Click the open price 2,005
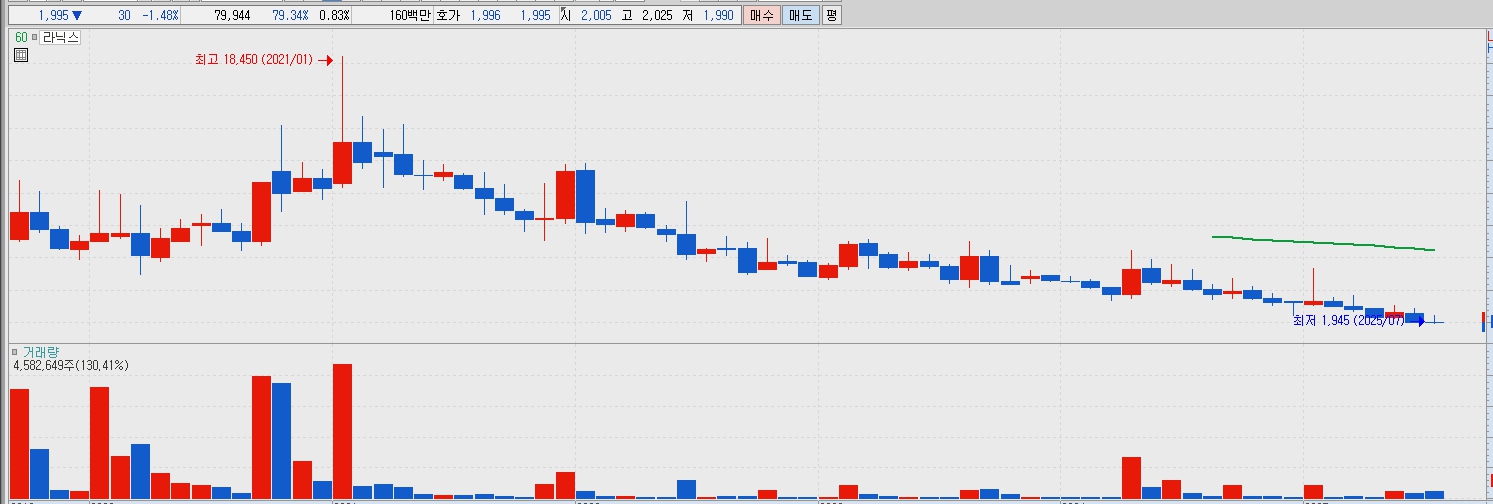The width and height of the screenshot is (1493, 504). [596, 16]
